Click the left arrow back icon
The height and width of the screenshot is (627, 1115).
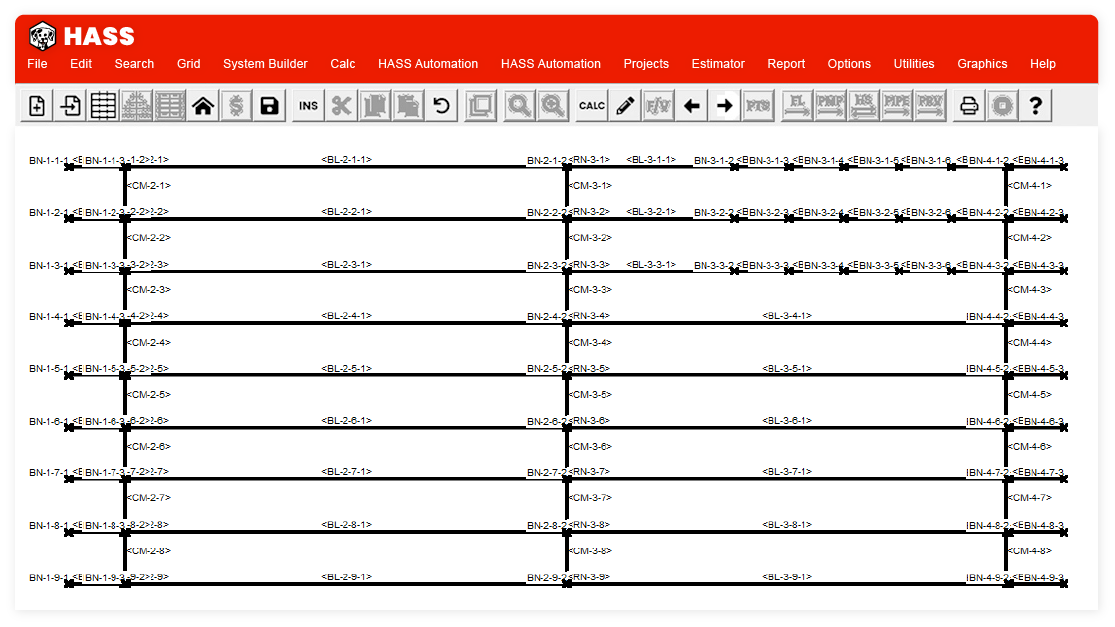tap(691, 106)
